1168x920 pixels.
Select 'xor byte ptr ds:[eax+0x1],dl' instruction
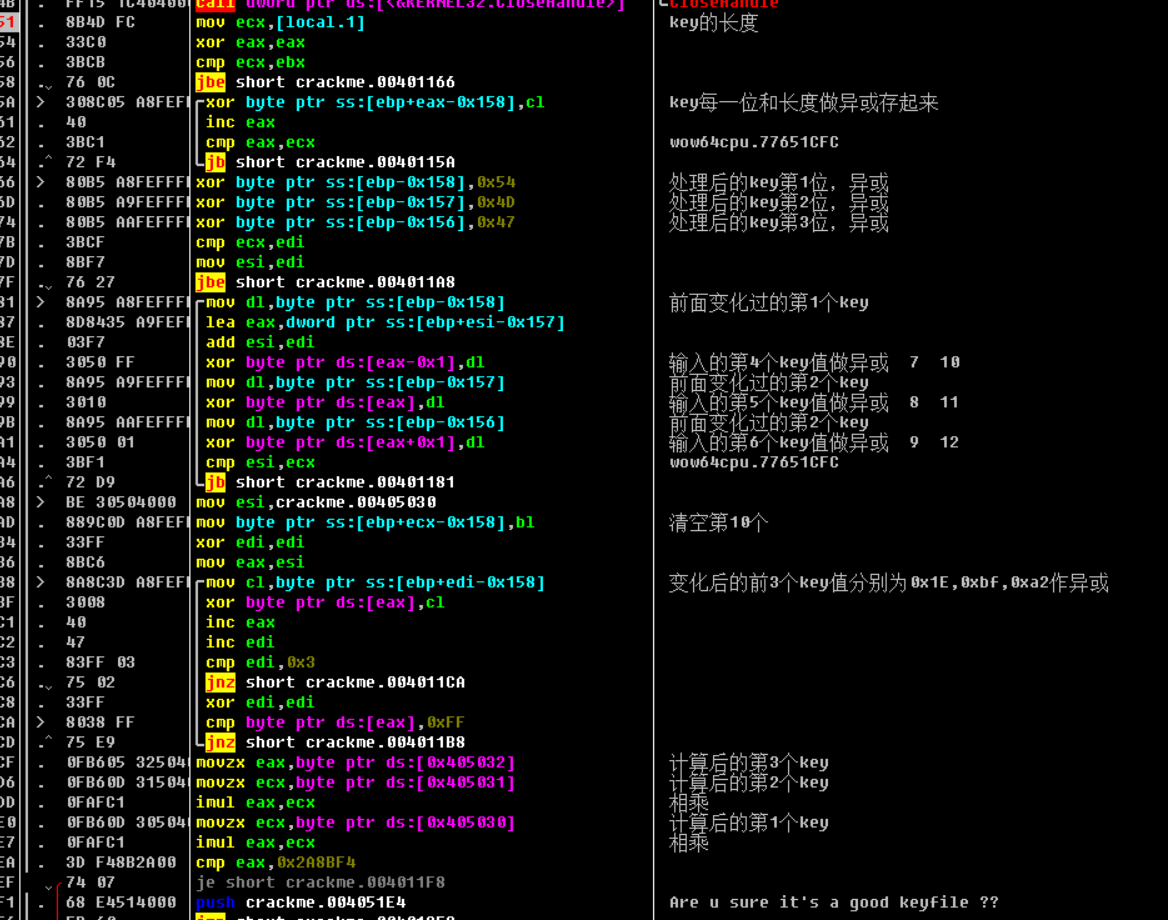click(x=345, y=442)
